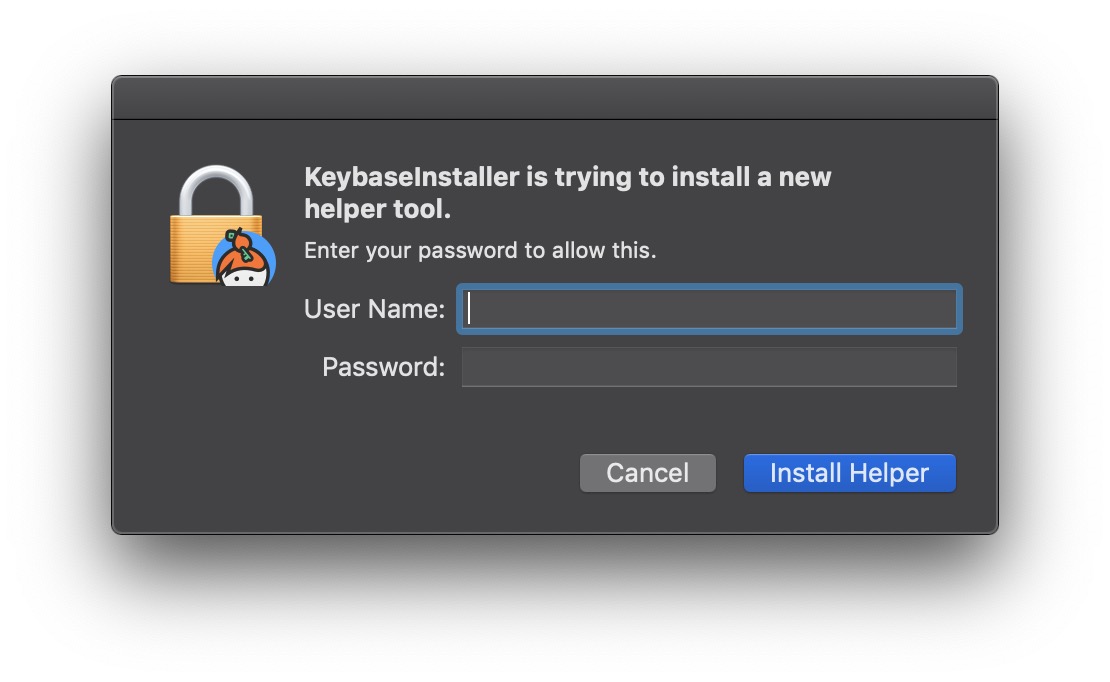Click the 'User Name:' label
Viewport: 1110px width, 682px height.
tap(374, 309)
